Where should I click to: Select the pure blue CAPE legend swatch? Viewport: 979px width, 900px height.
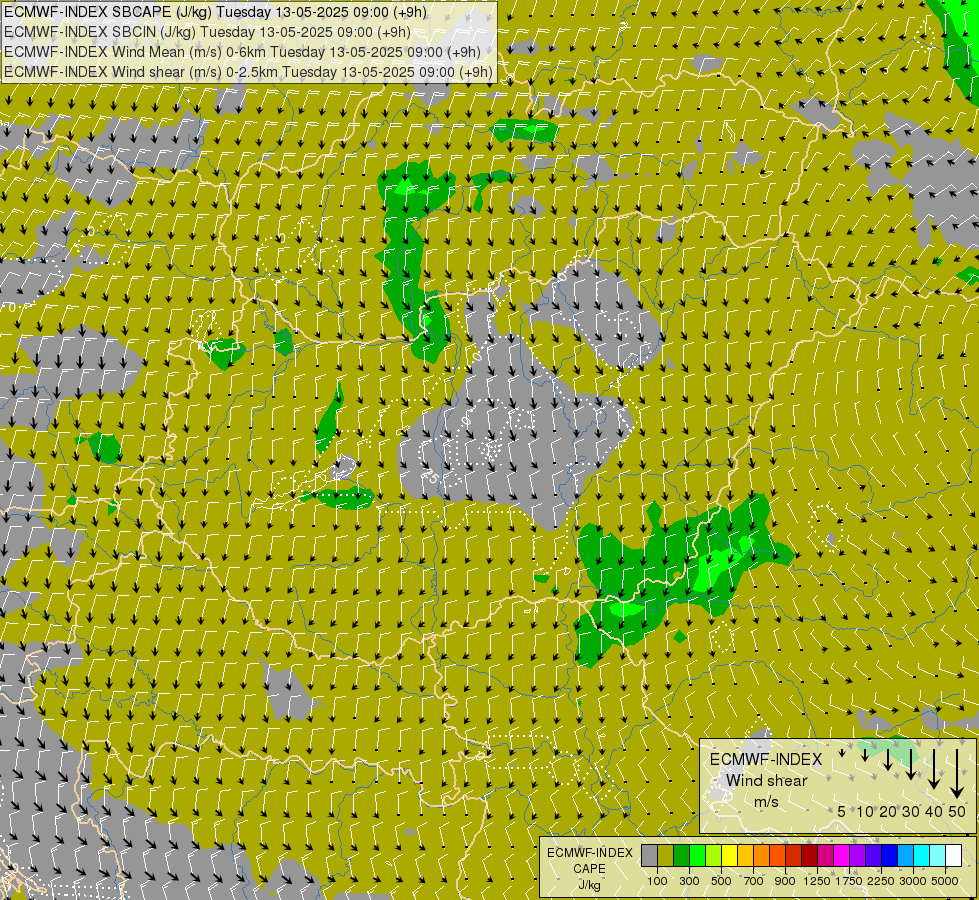click(x=890, y=855)
